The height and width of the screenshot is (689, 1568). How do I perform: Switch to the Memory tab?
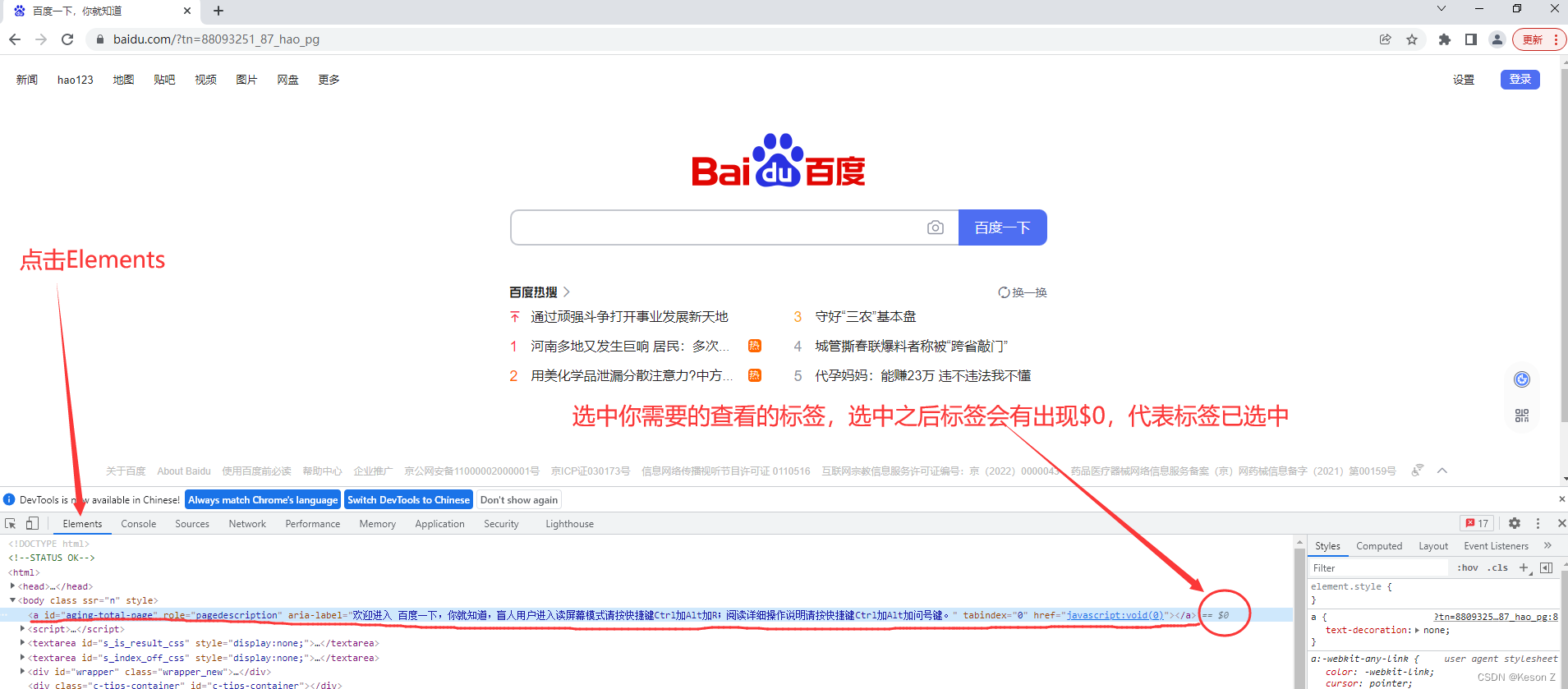[x=378, y=524]
